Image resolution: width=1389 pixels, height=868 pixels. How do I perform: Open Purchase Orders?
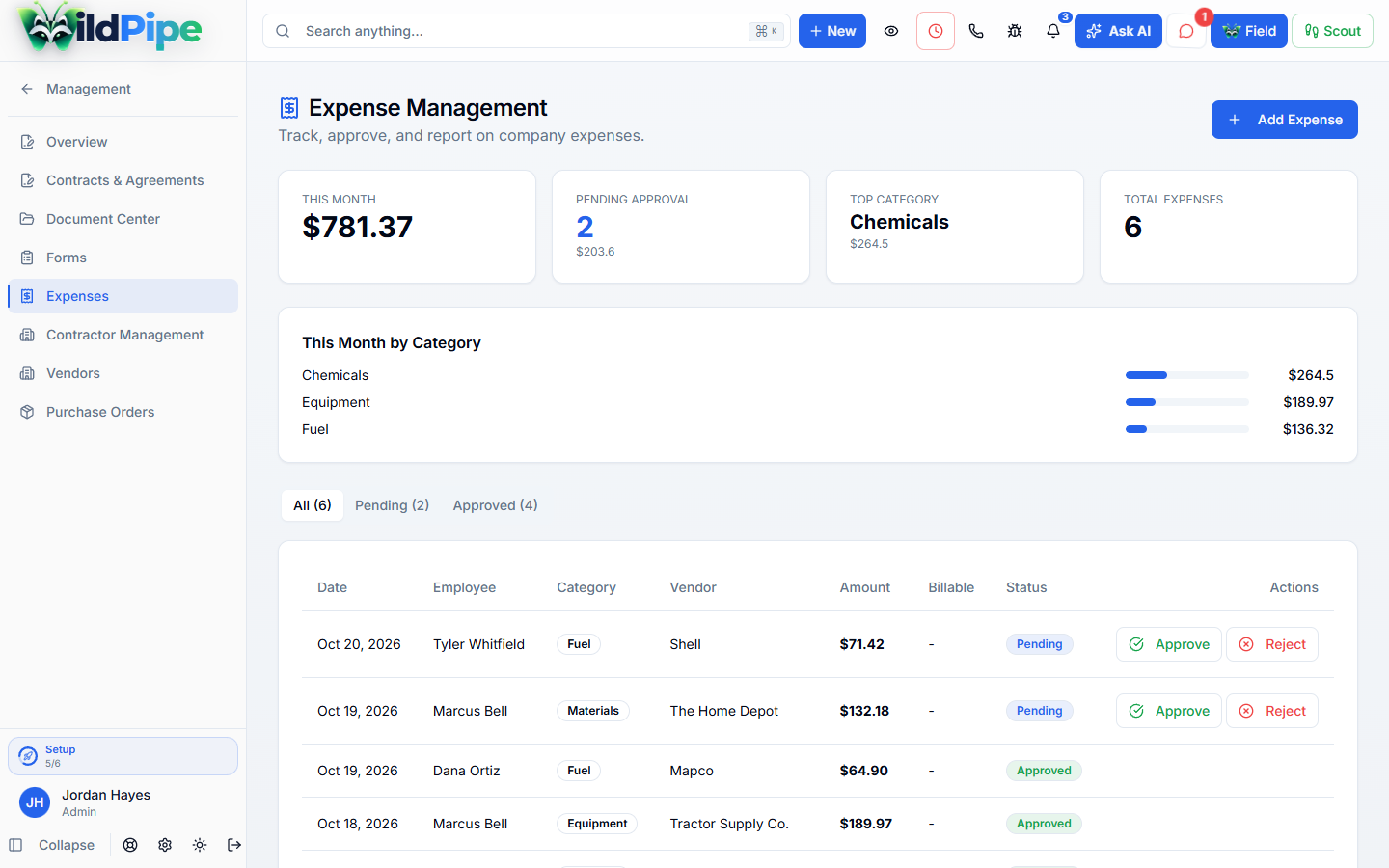pyautogui.click(x=123, y=412)
